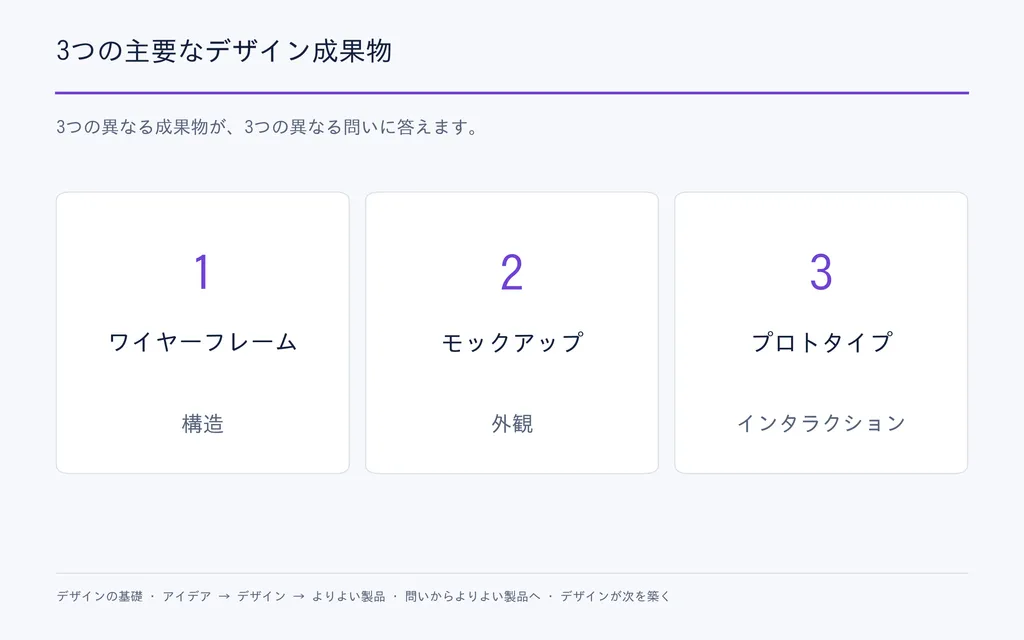Click footer text デザインの基礎

click(99, 596)
